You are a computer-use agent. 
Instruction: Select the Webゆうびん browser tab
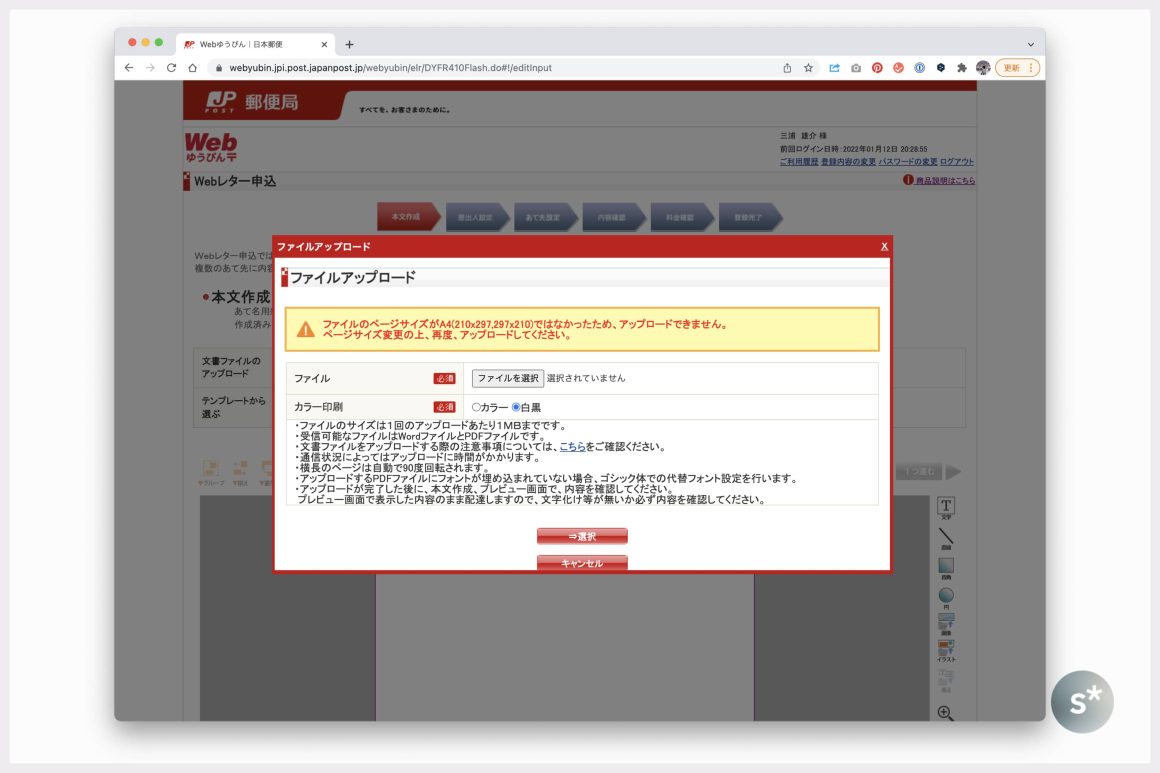[x=250, y=44]
